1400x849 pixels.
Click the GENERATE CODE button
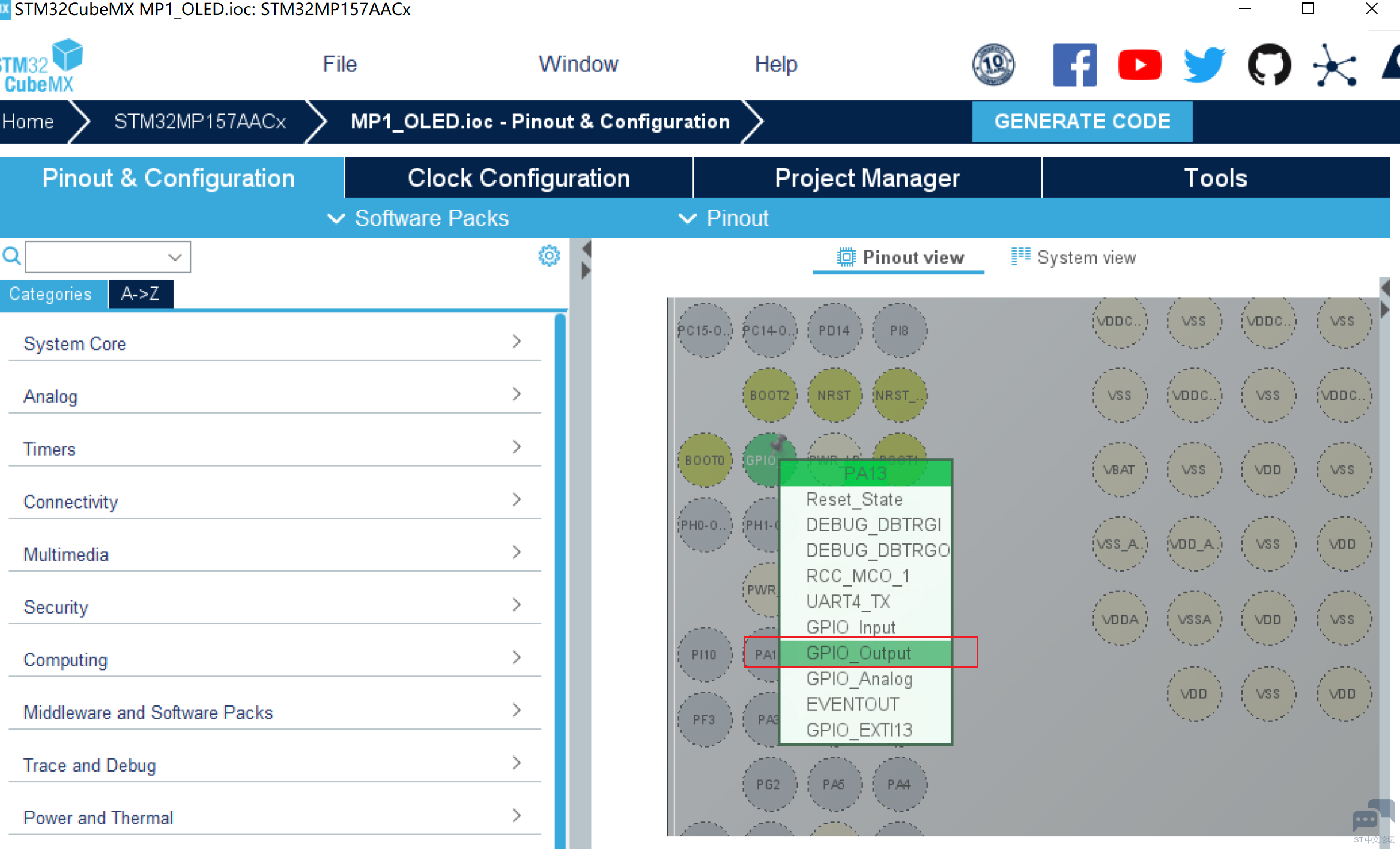point(1082,121)
